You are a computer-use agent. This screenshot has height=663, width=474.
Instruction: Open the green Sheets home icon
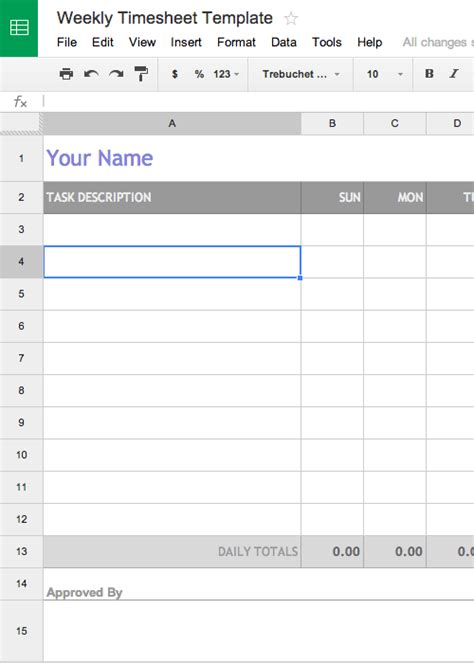(x=19, y=28)
